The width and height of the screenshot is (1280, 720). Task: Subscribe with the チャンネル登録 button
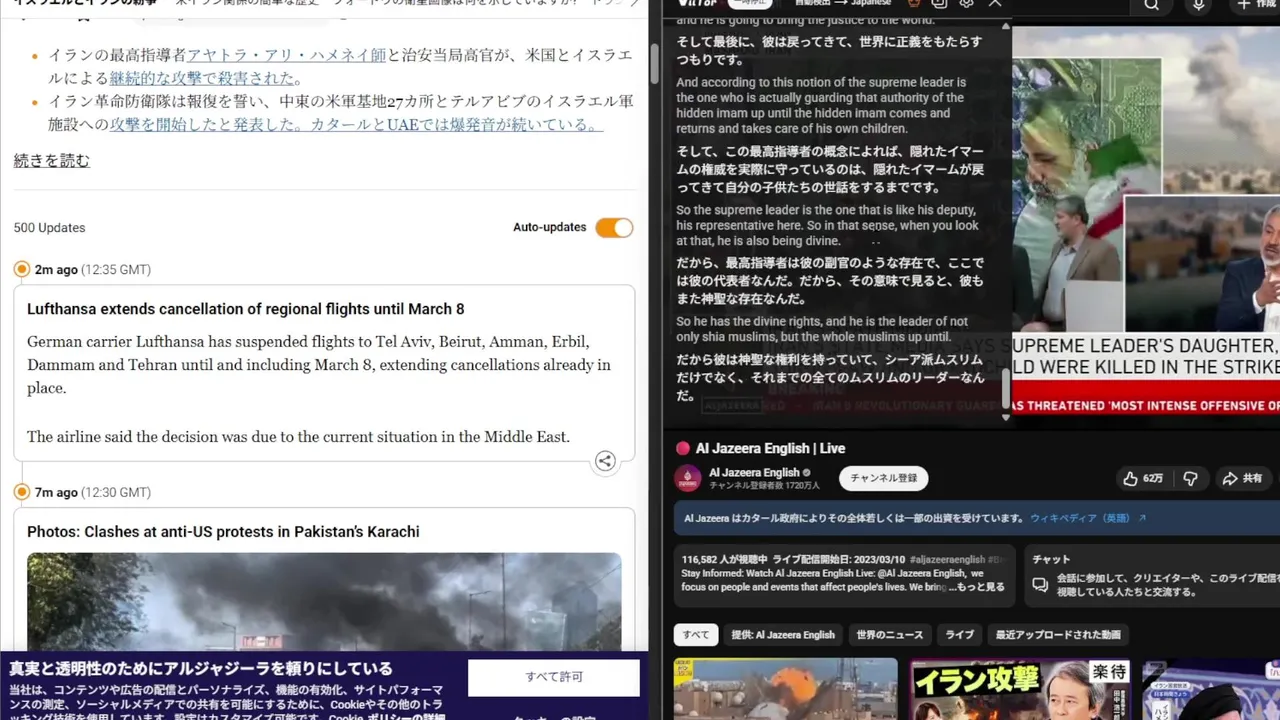point(884,478)
